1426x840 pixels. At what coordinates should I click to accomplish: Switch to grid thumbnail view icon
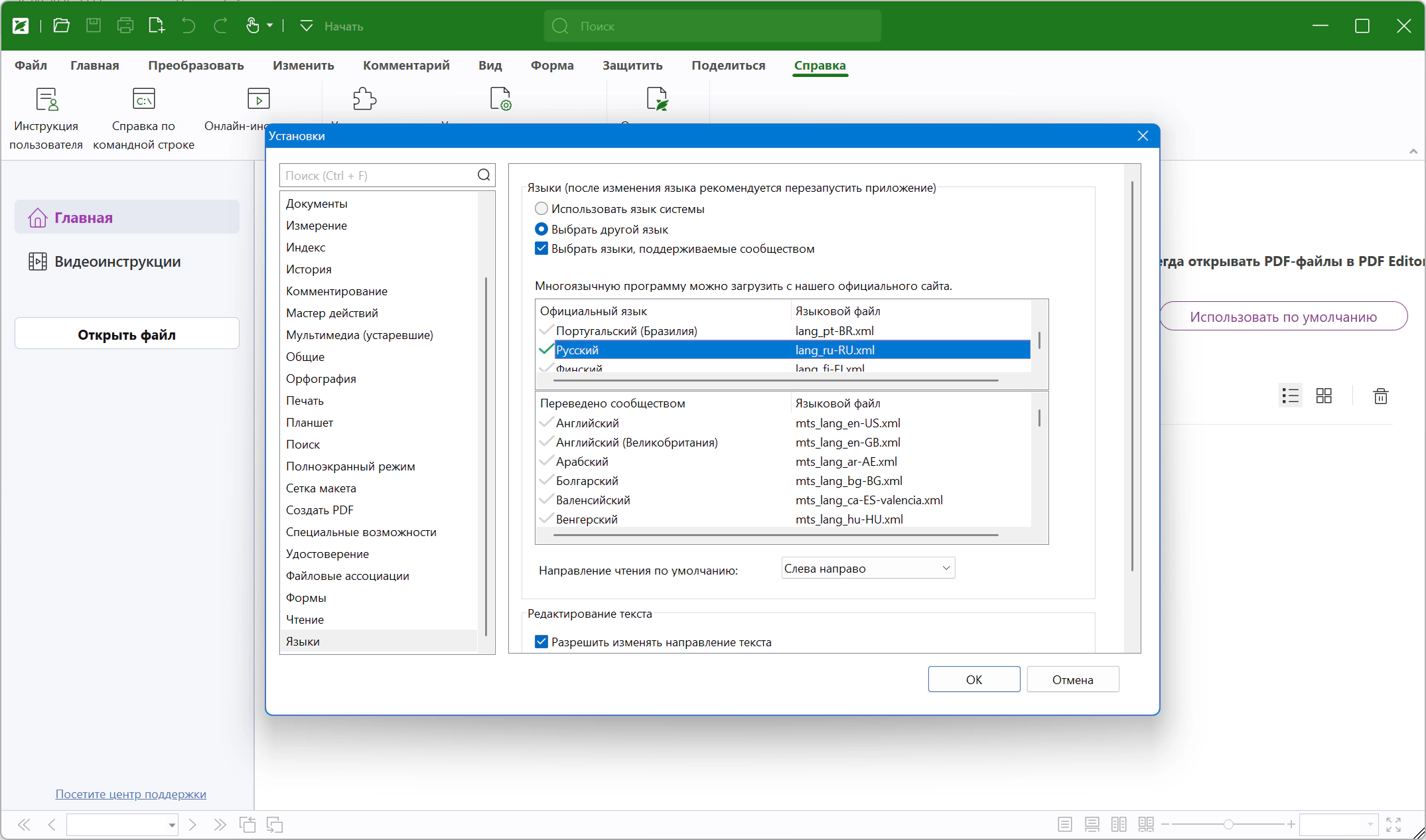click(1324, 396)
